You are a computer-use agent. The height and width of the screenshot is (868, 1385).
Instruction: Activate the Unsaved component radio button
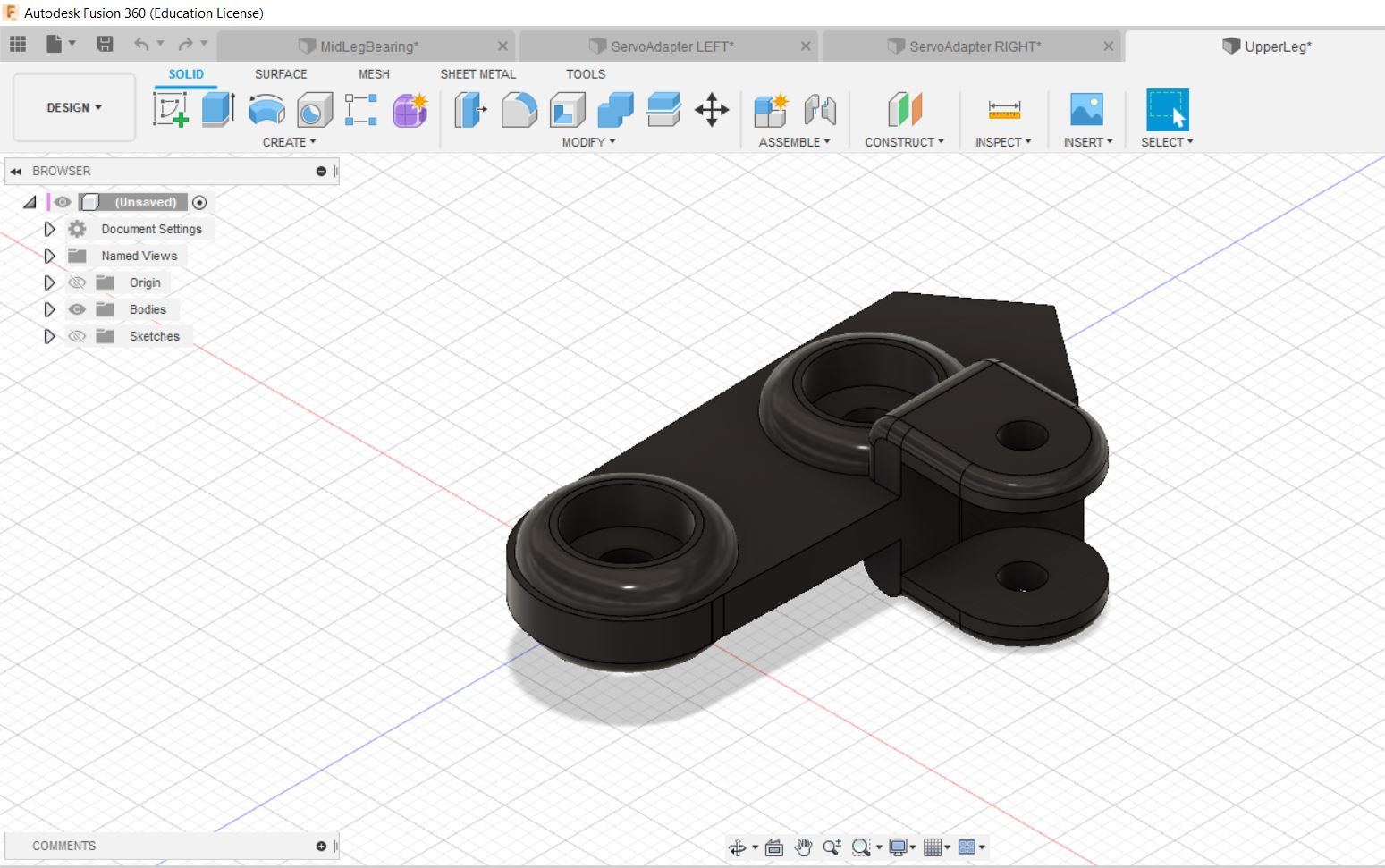point(199,203)
